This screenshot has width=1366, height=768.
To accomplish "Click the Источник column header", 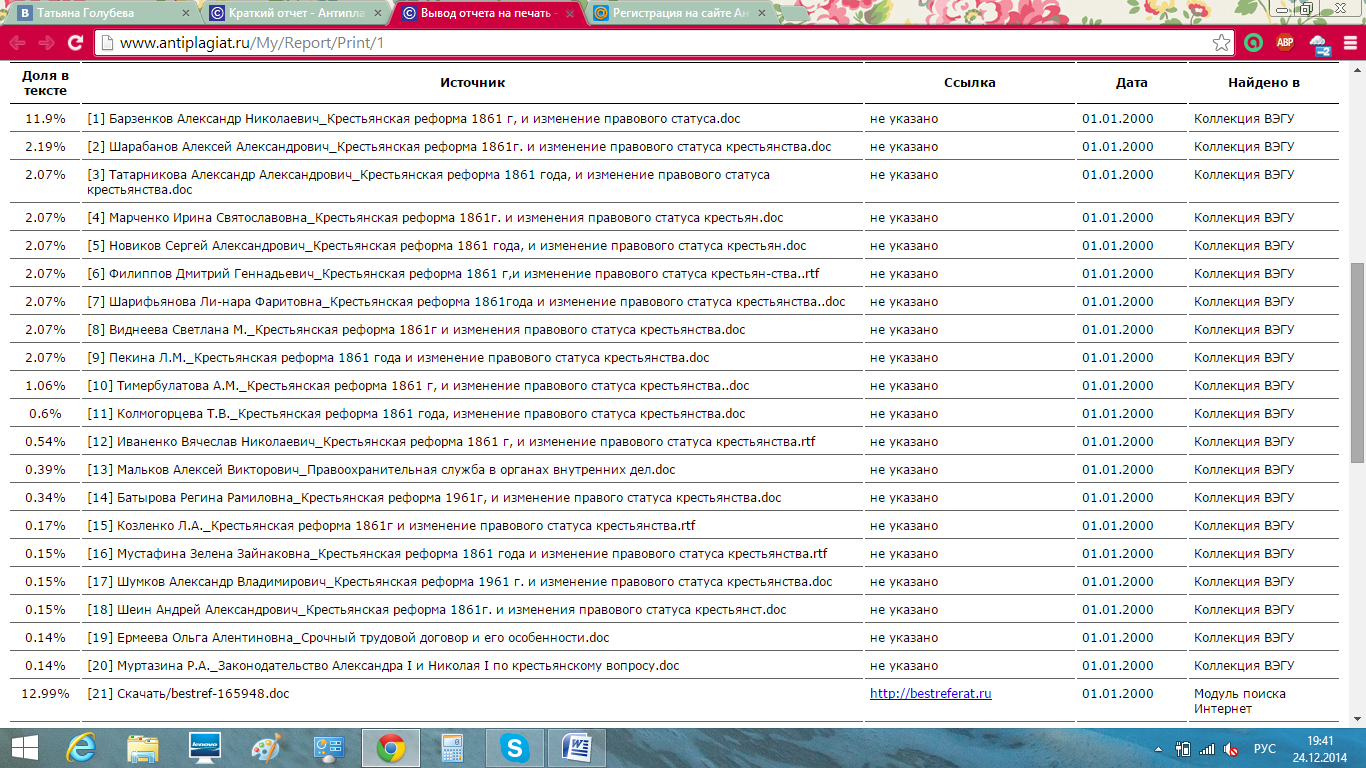I will [x=472, y=83].
